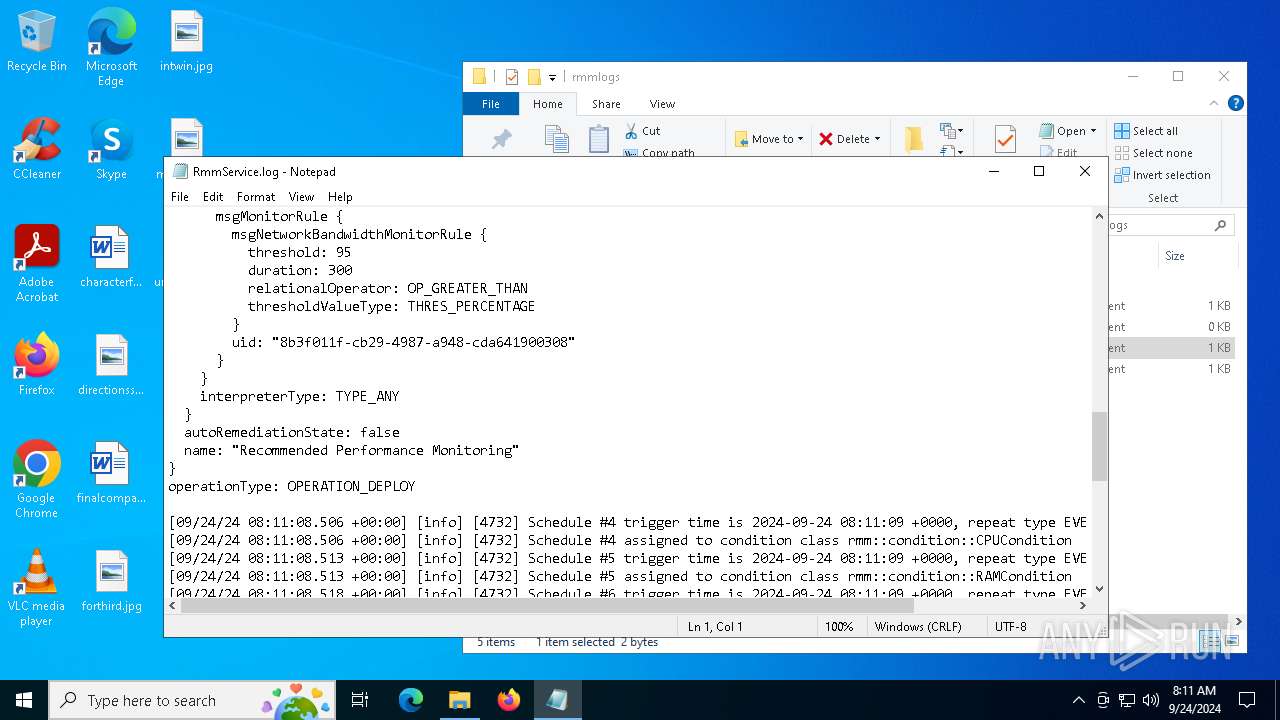Image resolution: width=1280 pixels, height=720 pixels.
Task: Open the Action Center notifications icon
Action: tap(1247, 700)
